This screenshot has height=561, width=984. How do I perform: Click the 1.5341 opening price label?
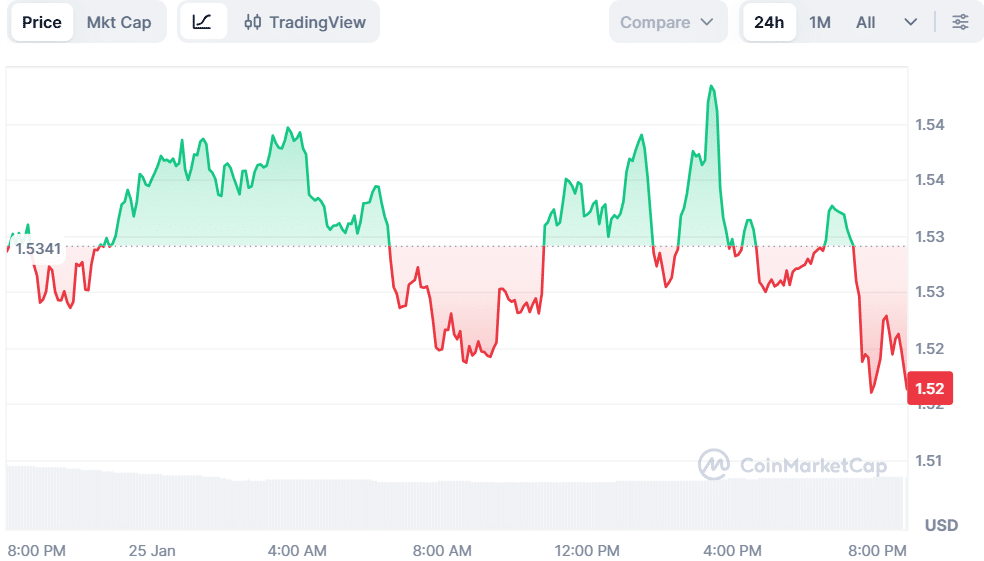[x=38, y=248]
